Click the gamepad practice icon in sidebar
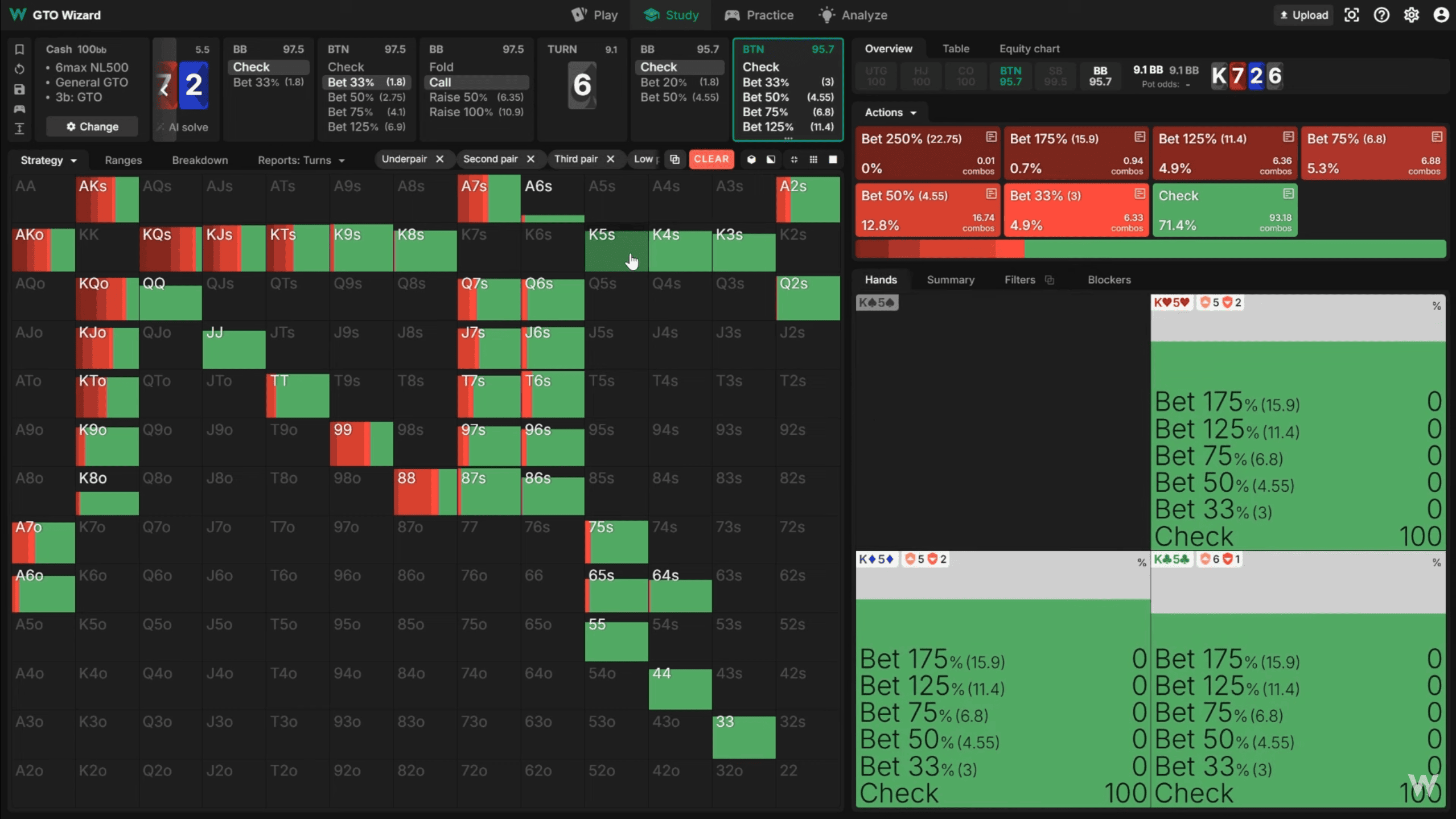 19,109
